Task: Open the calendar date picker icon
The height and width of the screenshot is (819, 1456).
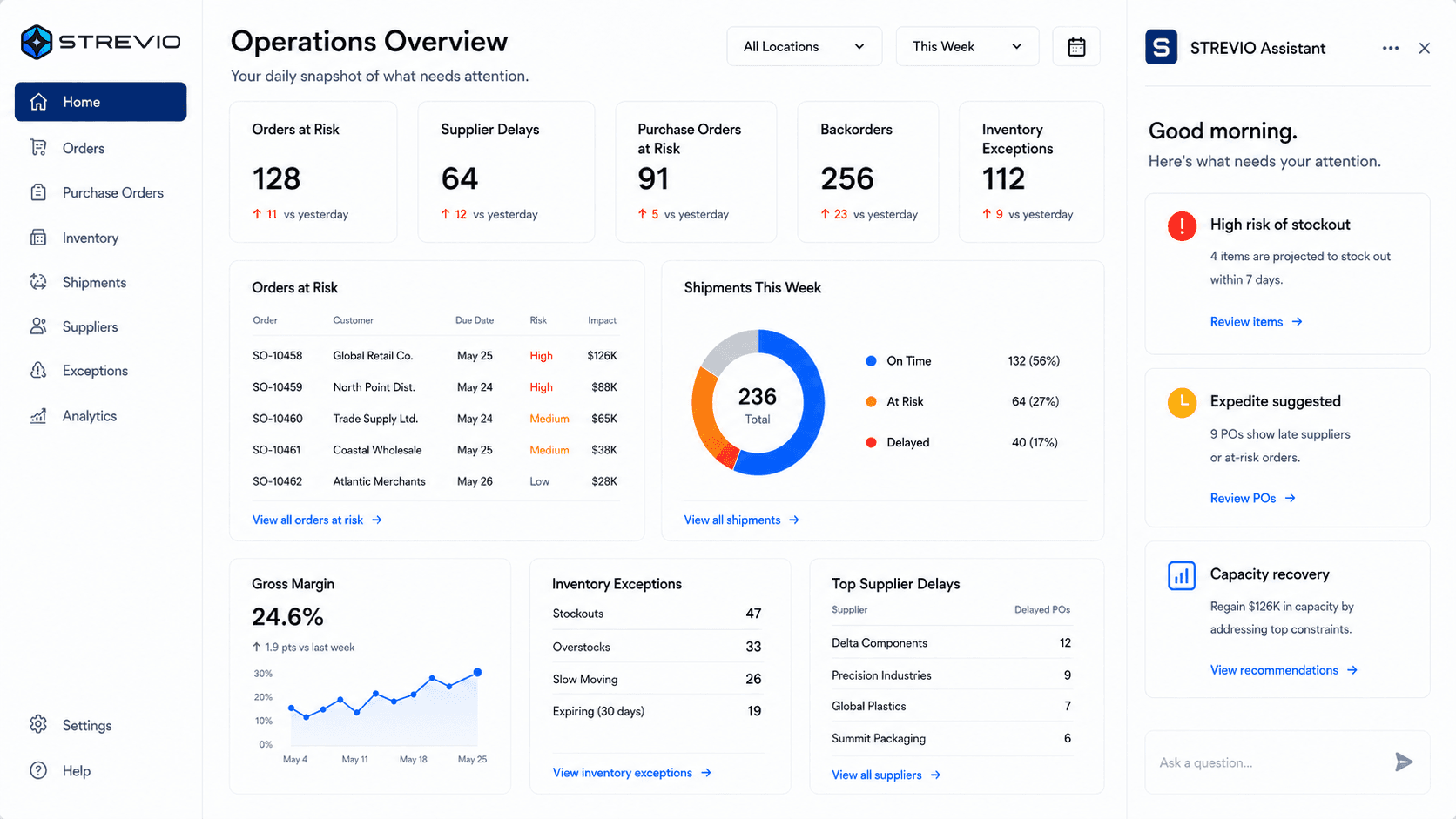Action: pyautogui.click(x=1076, y=47)
